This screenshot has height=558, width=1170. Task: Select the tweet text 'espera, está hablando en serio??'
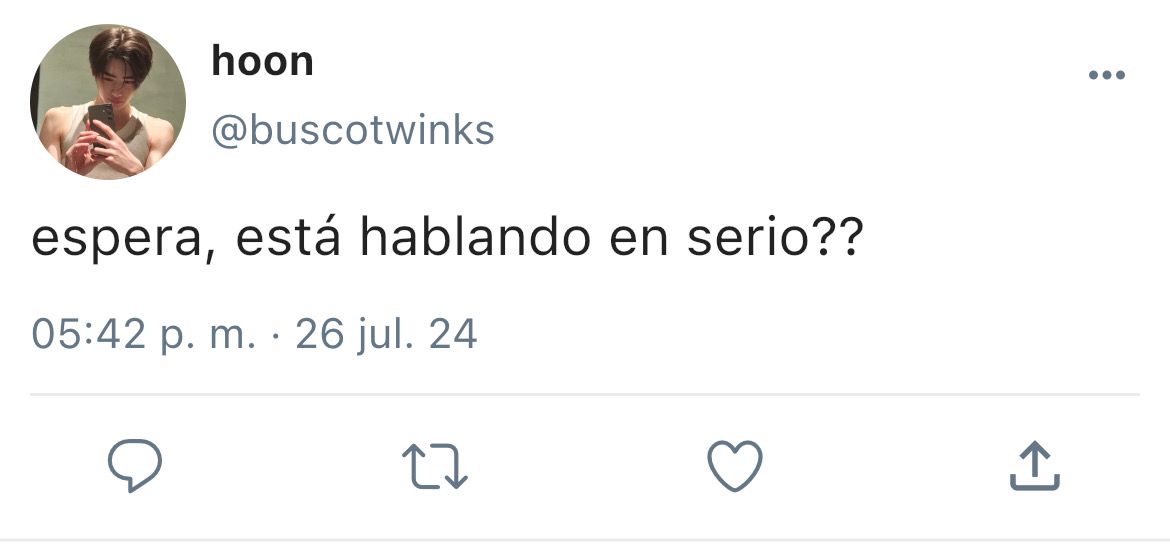click(446, 239)
